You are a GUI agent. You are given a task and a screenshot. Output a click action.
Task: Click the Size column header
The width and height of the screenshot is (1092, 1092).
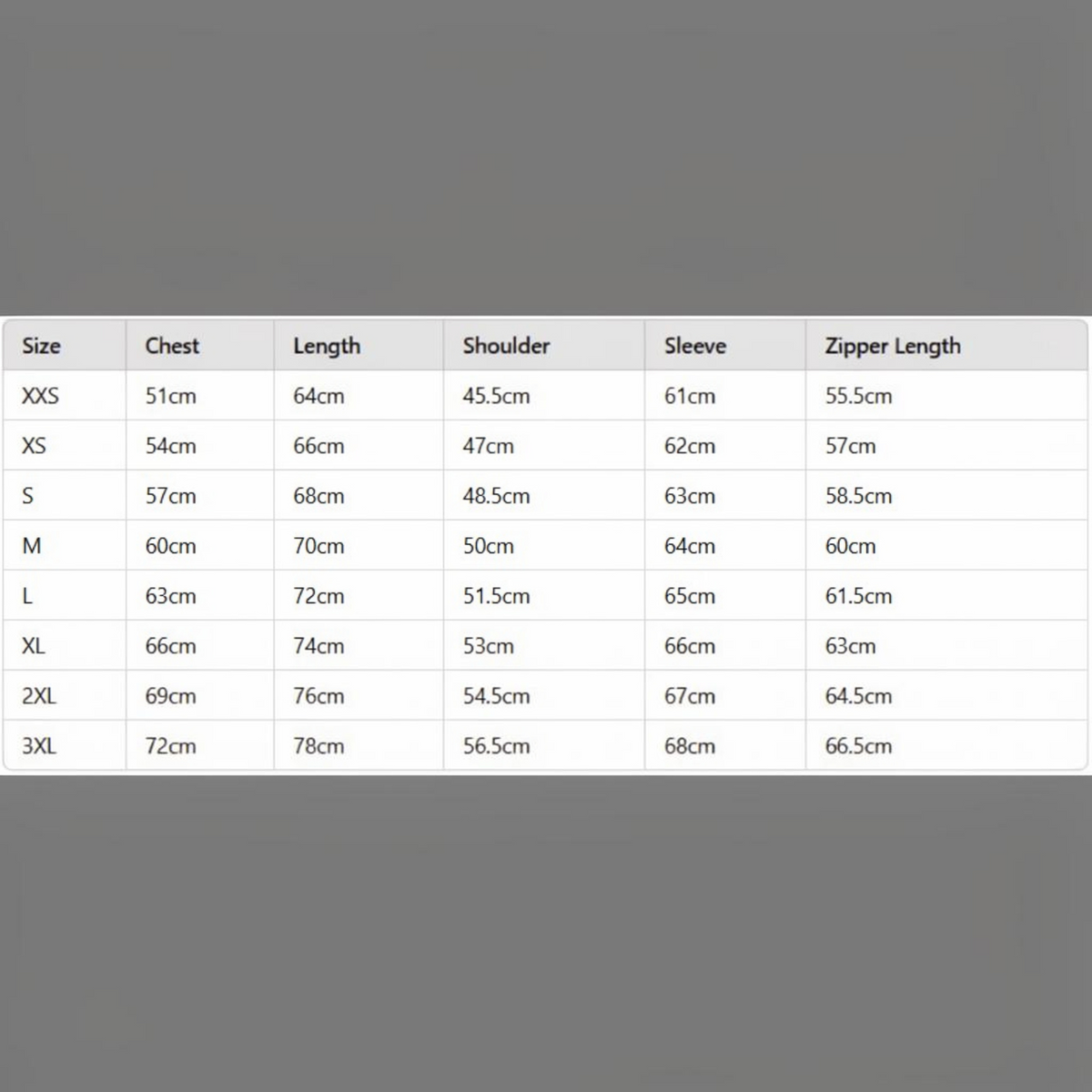point(41,346)
